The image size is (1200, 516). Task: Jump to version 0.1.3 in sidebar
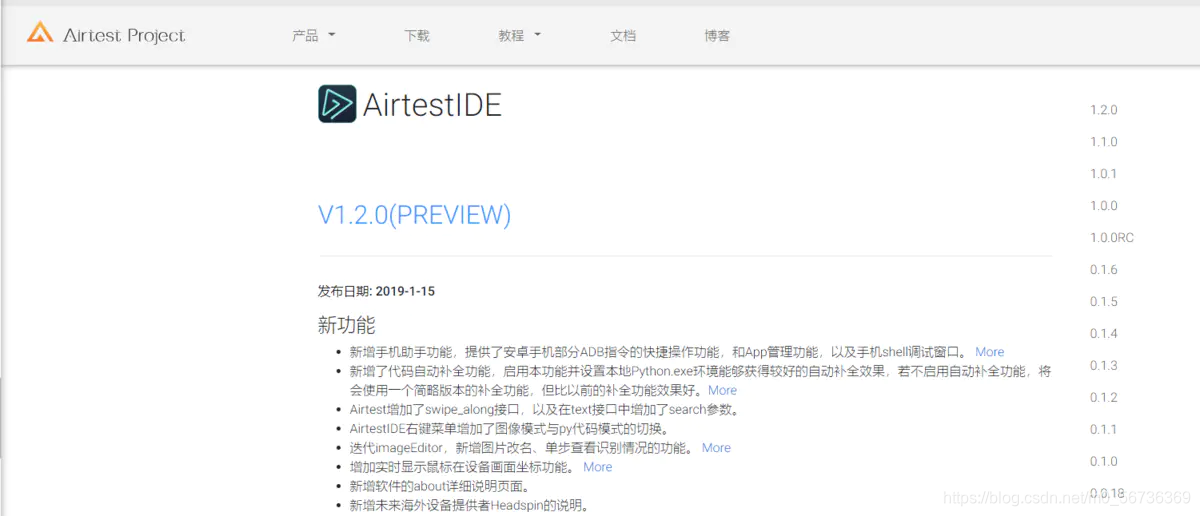click(x=1104, y=366)
